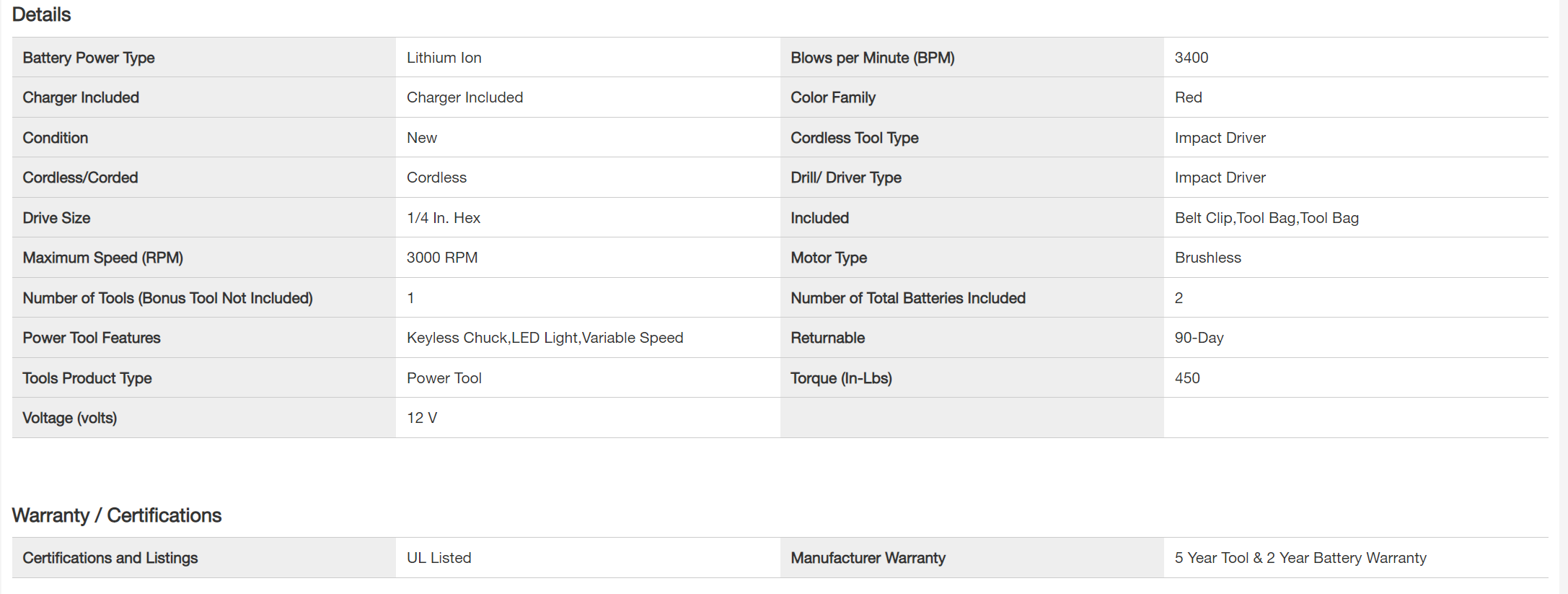1568x594 pixels.
Task: Click the Torque (In-Lbs) label
Action: 841,378
